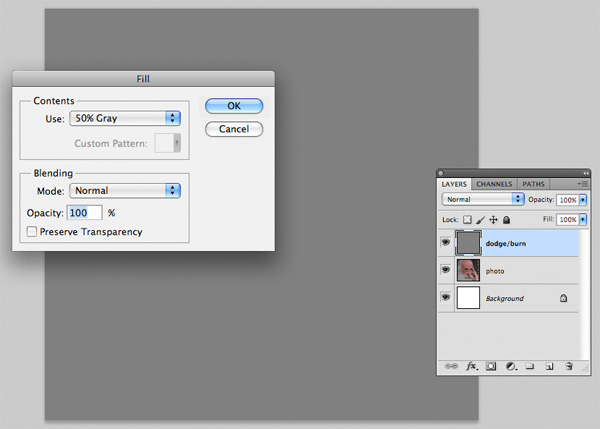Click the link layers icon
This screenshot has width=600, height=429.
451,366
